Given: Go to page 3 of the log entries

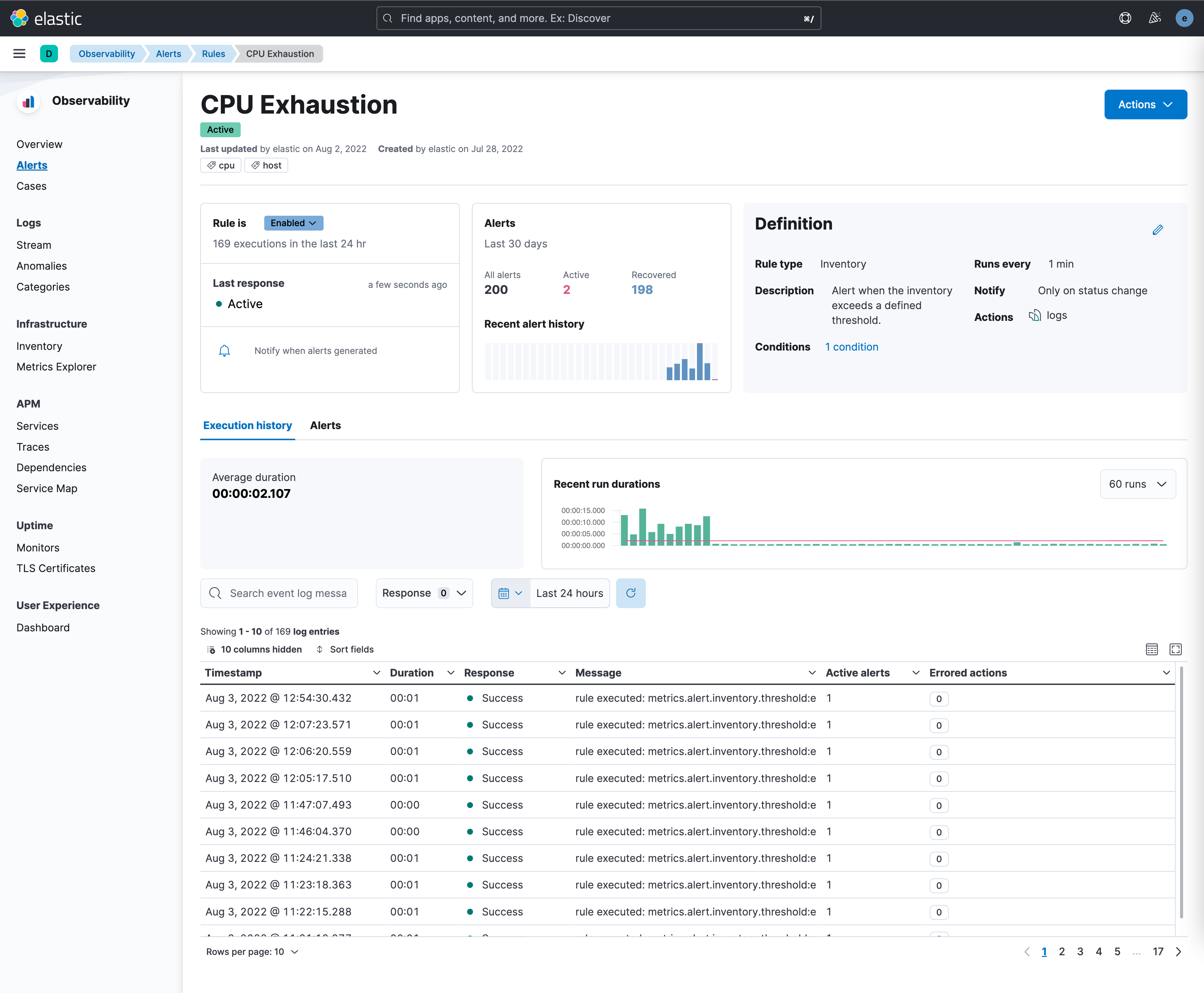Looking at the screenshot, I should click(x=1080, y=951).
